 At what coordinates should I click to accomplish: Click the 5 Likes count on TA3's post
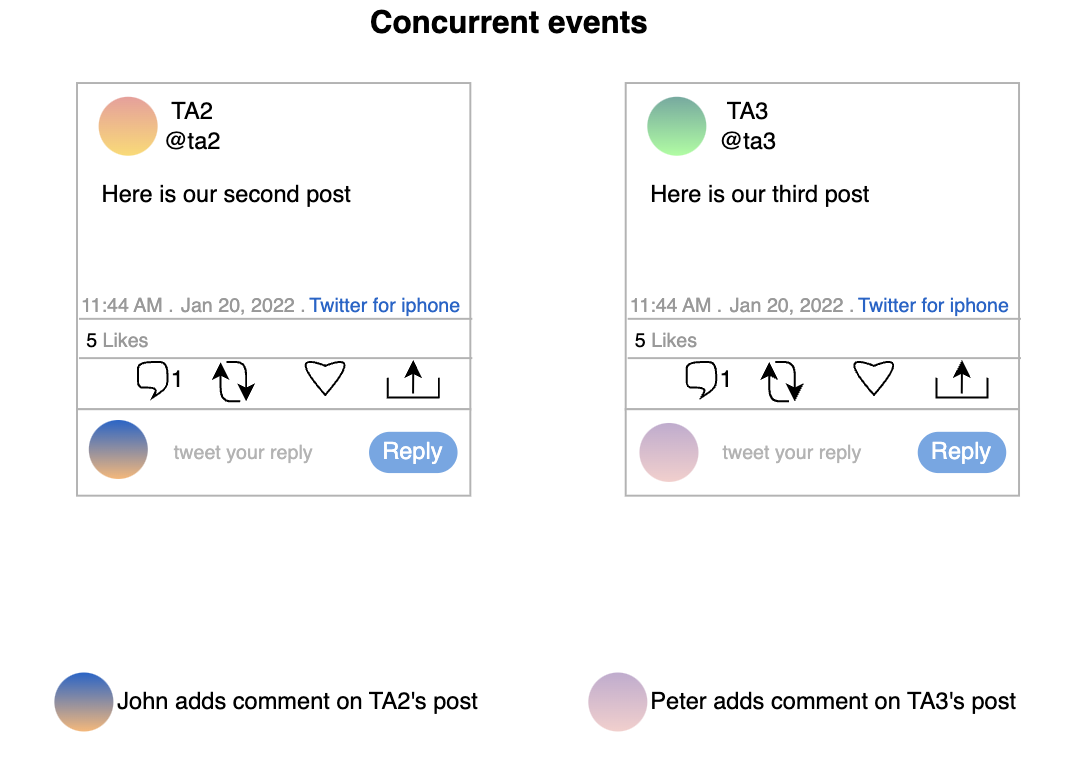(x=665, y=340)
